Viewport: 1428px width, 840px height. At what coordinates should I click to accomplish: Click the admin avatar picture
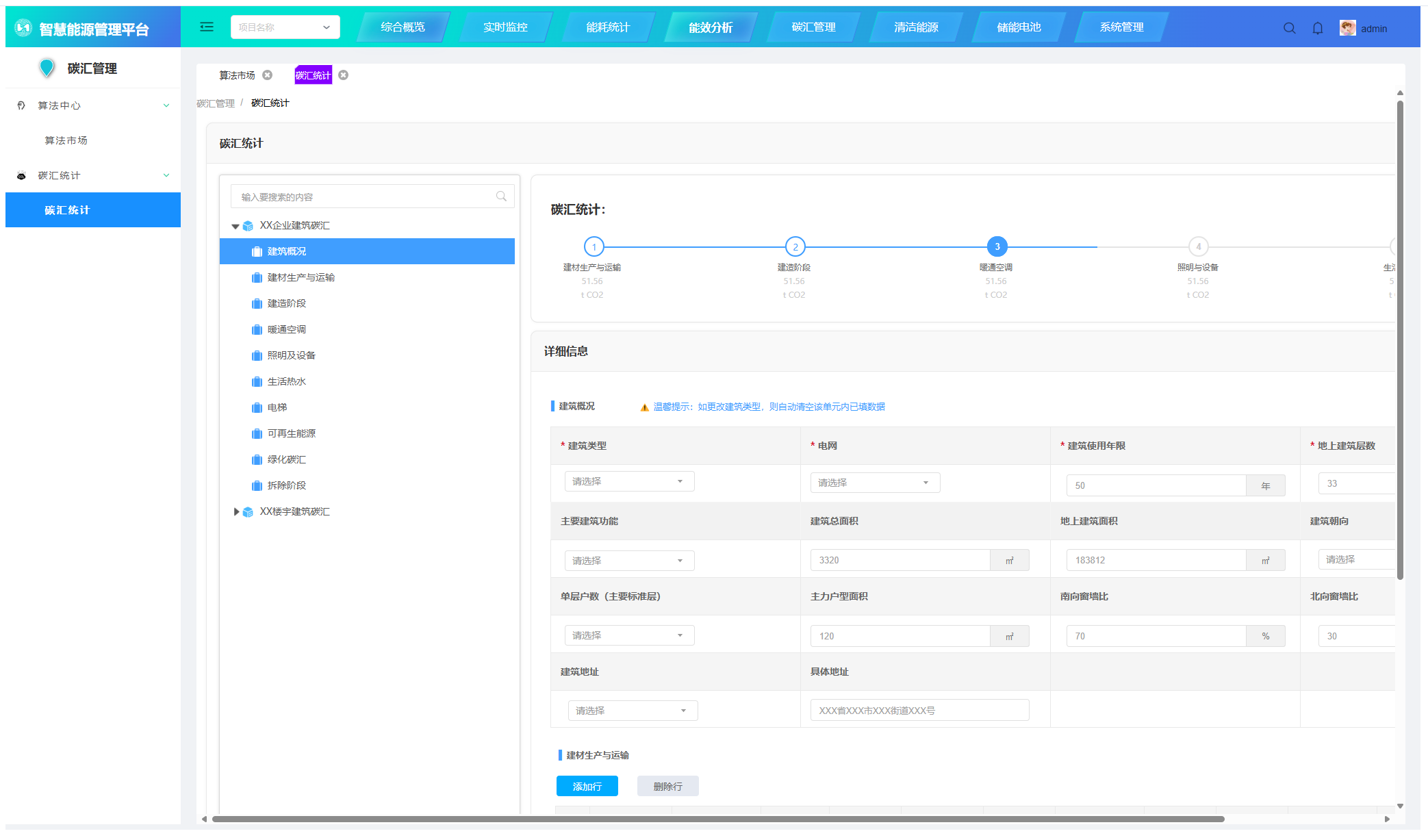(x=1347, y=28)
